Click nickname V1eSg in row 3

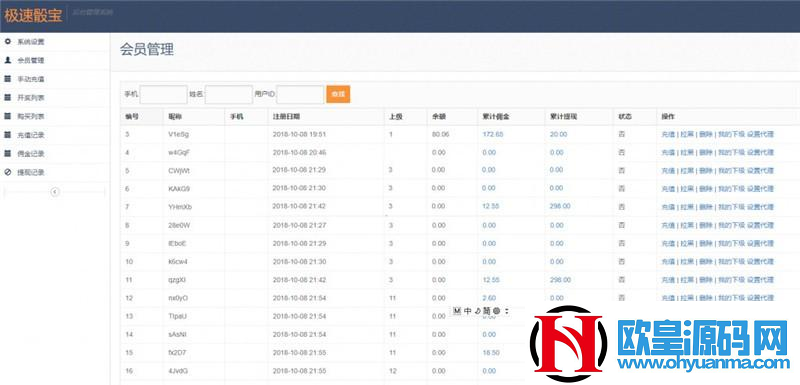point(178,134)
